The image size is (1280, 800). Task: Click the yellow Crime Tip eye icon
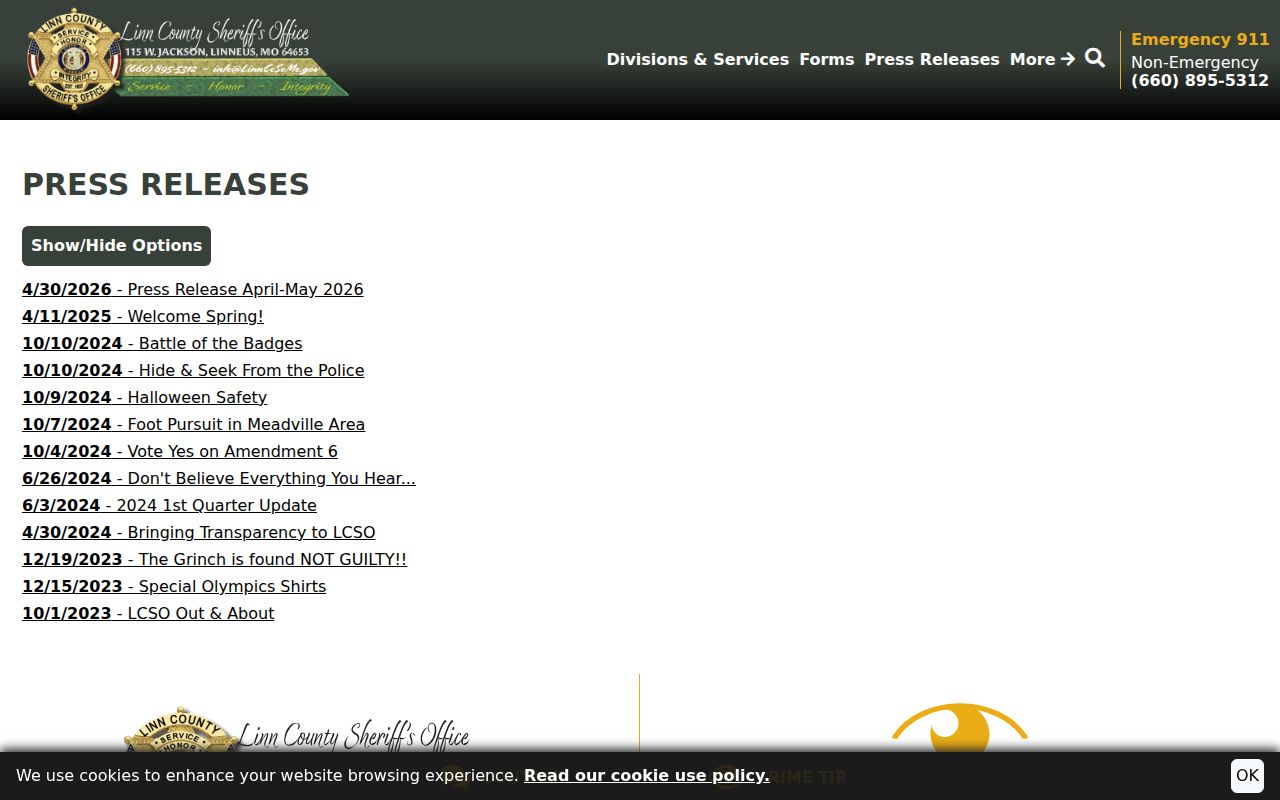[x=959, y=728]
